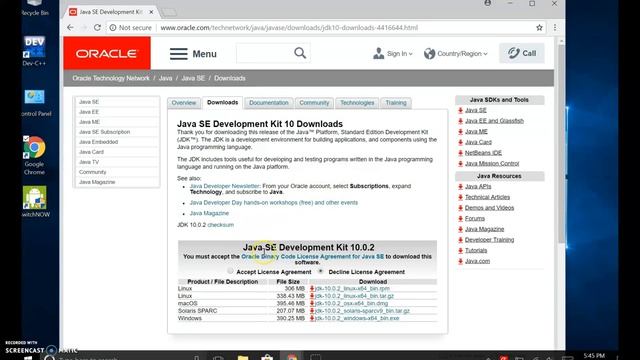Image resolution: width=640 pixels, height=360 pixels.
Task: Open Chrome user profile icon
Action: coord(487,3)
